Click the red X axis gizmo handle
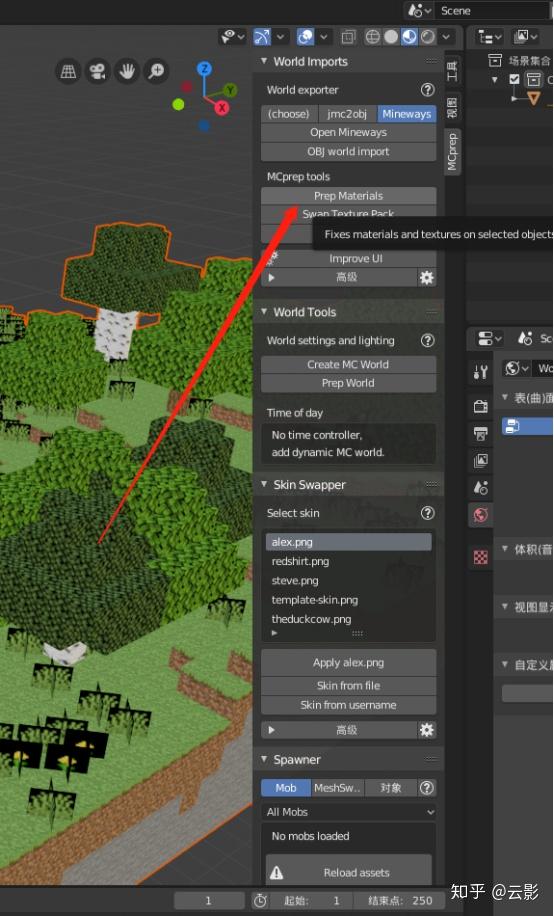Image resolution: width=554 pixels, height=916 pixels. (x=222, y=107)
